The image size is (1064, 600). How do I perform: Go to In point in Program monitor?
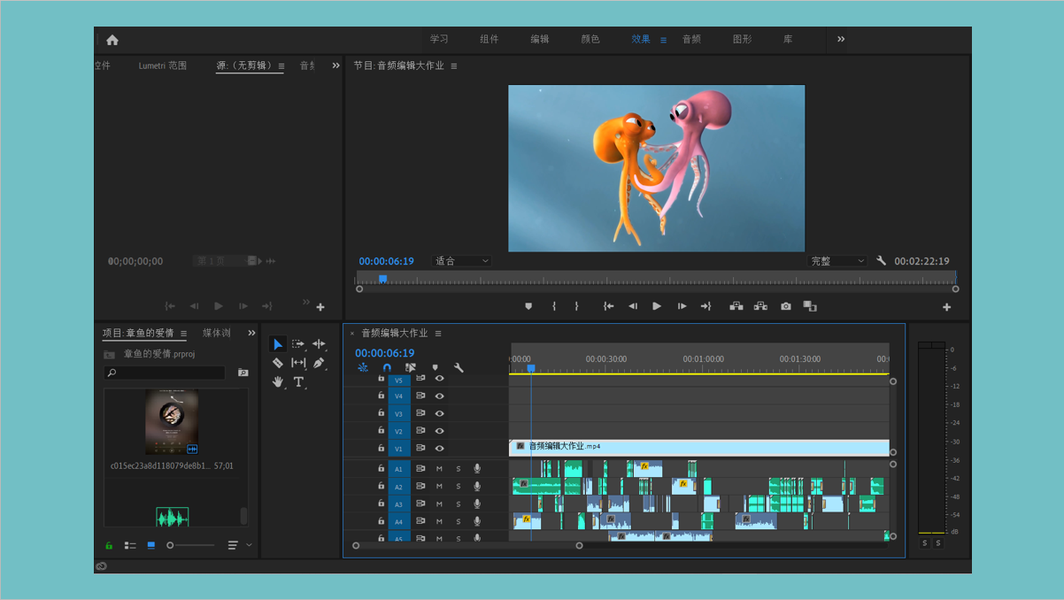coord(609,307)
